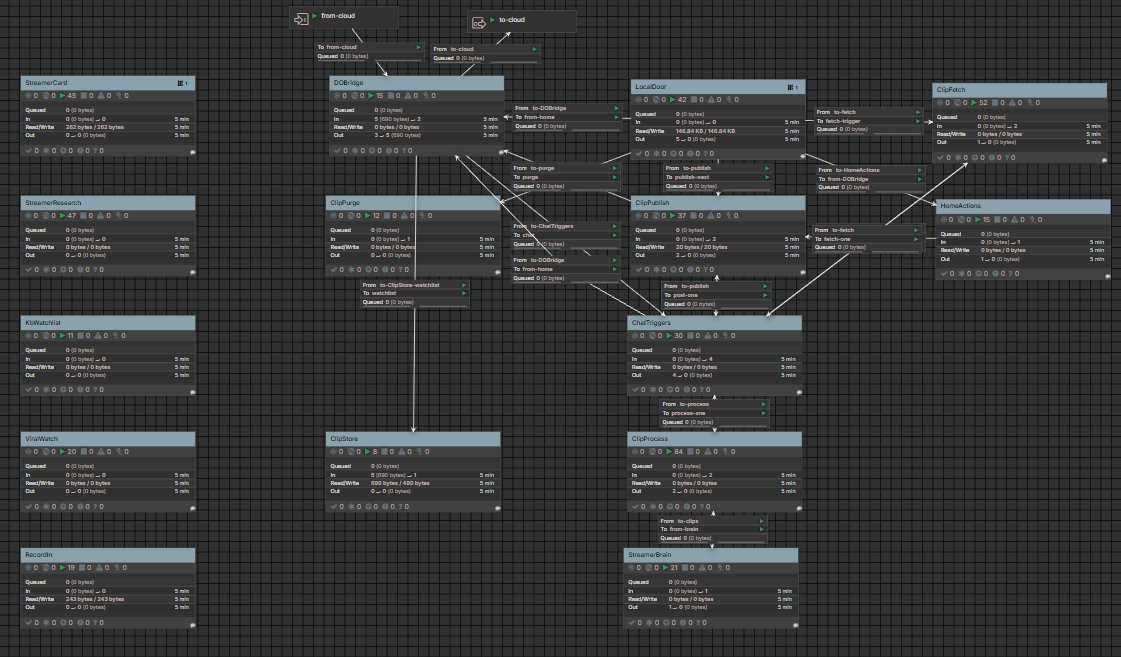Click the stopped square icon in ChatTriggers
This screenshot has height=657, width=1121.
(x=688, y=336)
